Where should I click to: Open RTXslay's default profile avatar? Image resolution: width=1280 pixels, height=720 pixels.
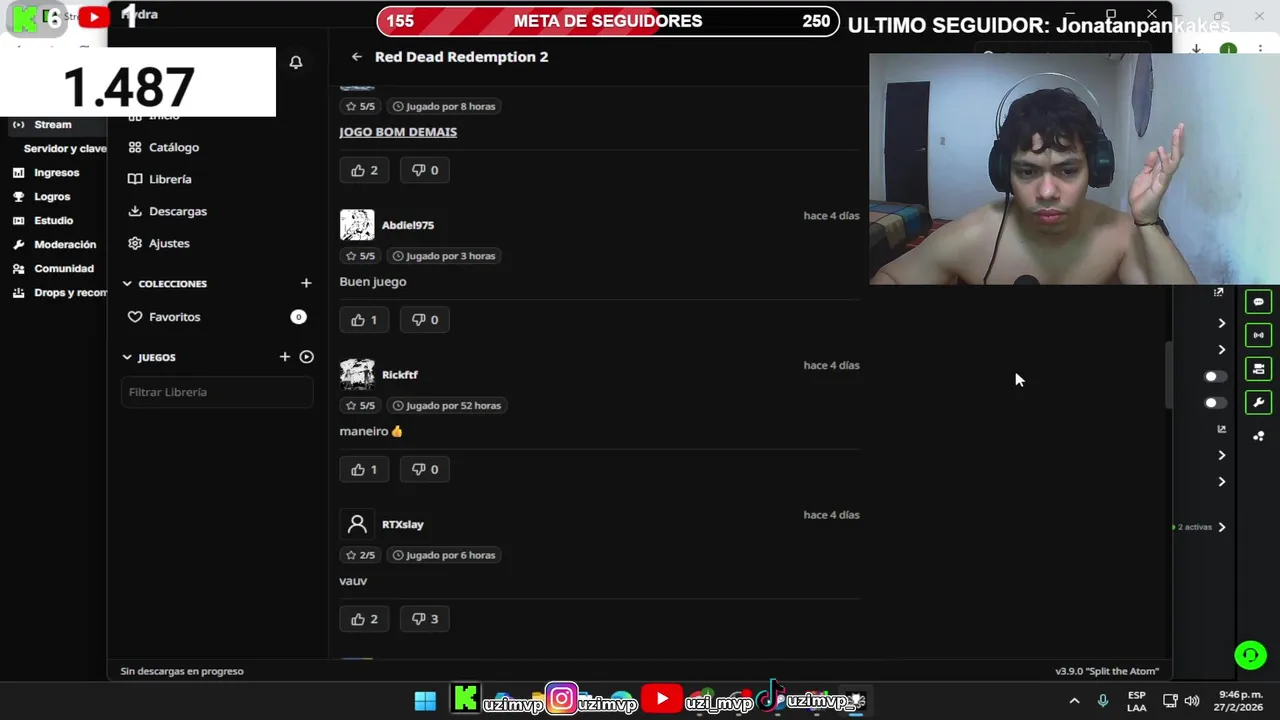(357, 524)
